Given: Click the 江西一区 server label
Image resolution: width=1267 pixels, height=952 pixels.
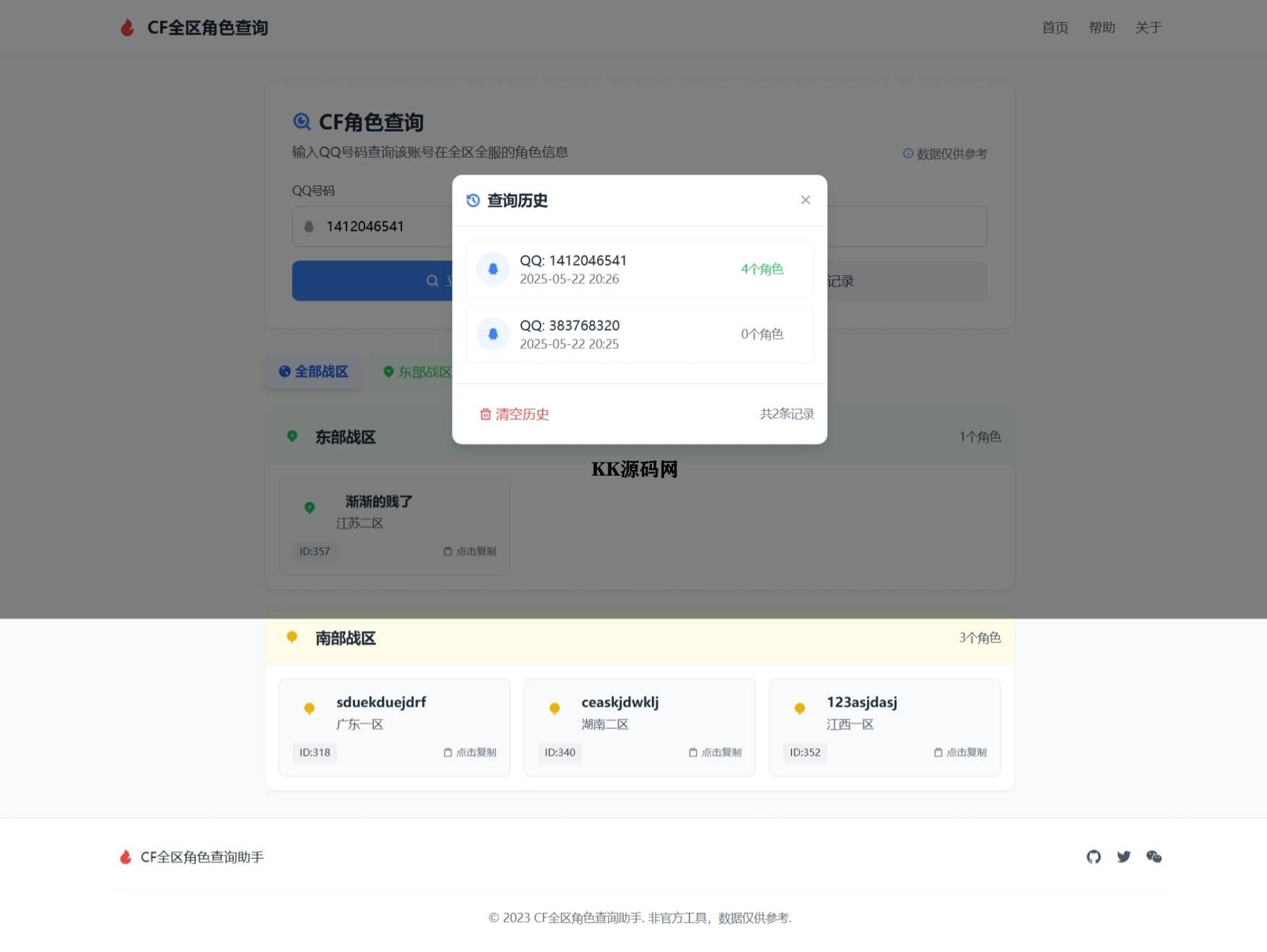Looking at the screenshot, I should (850, 724).
